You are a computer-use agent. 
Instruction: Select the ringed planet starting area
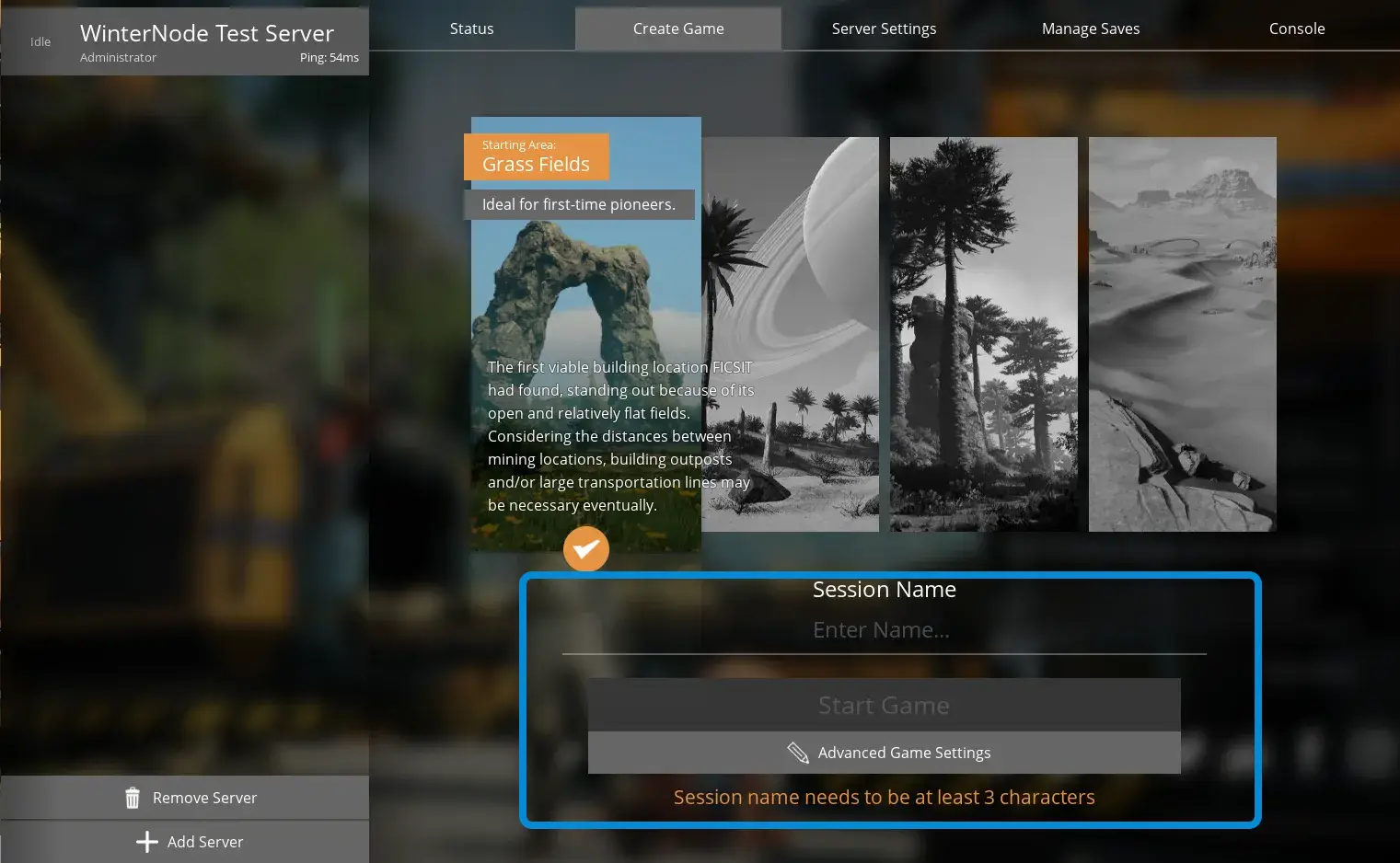pyautogui.click(x=790, y=333)
